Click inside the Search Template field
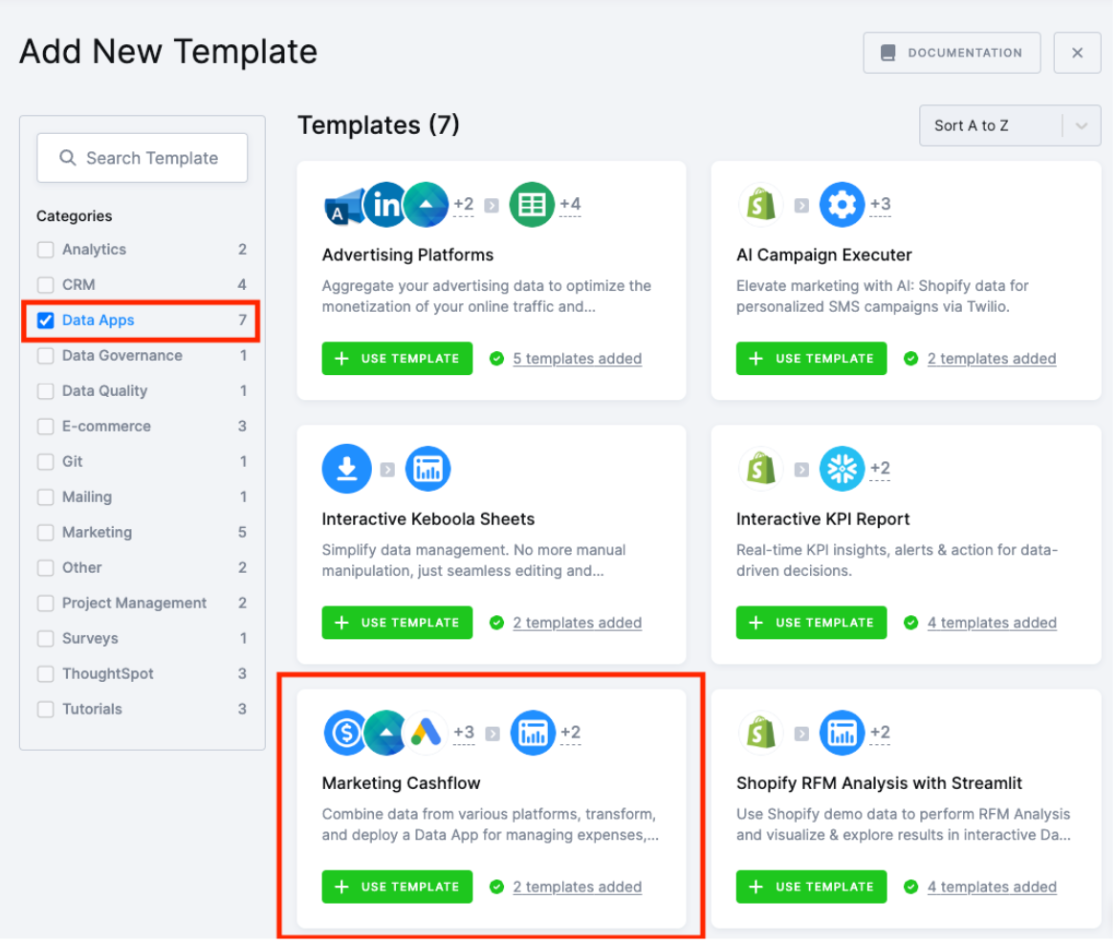Viewport: 1113px width, 940px height. pos(141,158)
